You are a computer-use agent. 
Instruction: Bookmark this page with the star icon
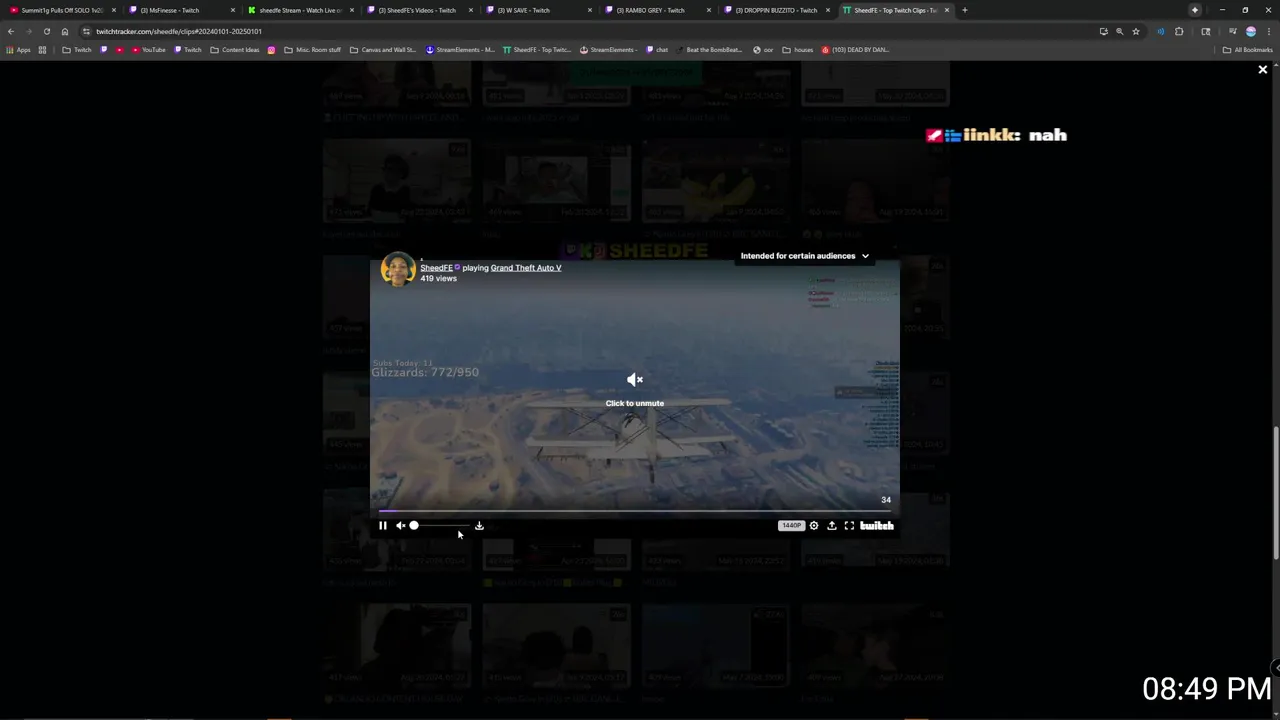[x=1136, y=31]
